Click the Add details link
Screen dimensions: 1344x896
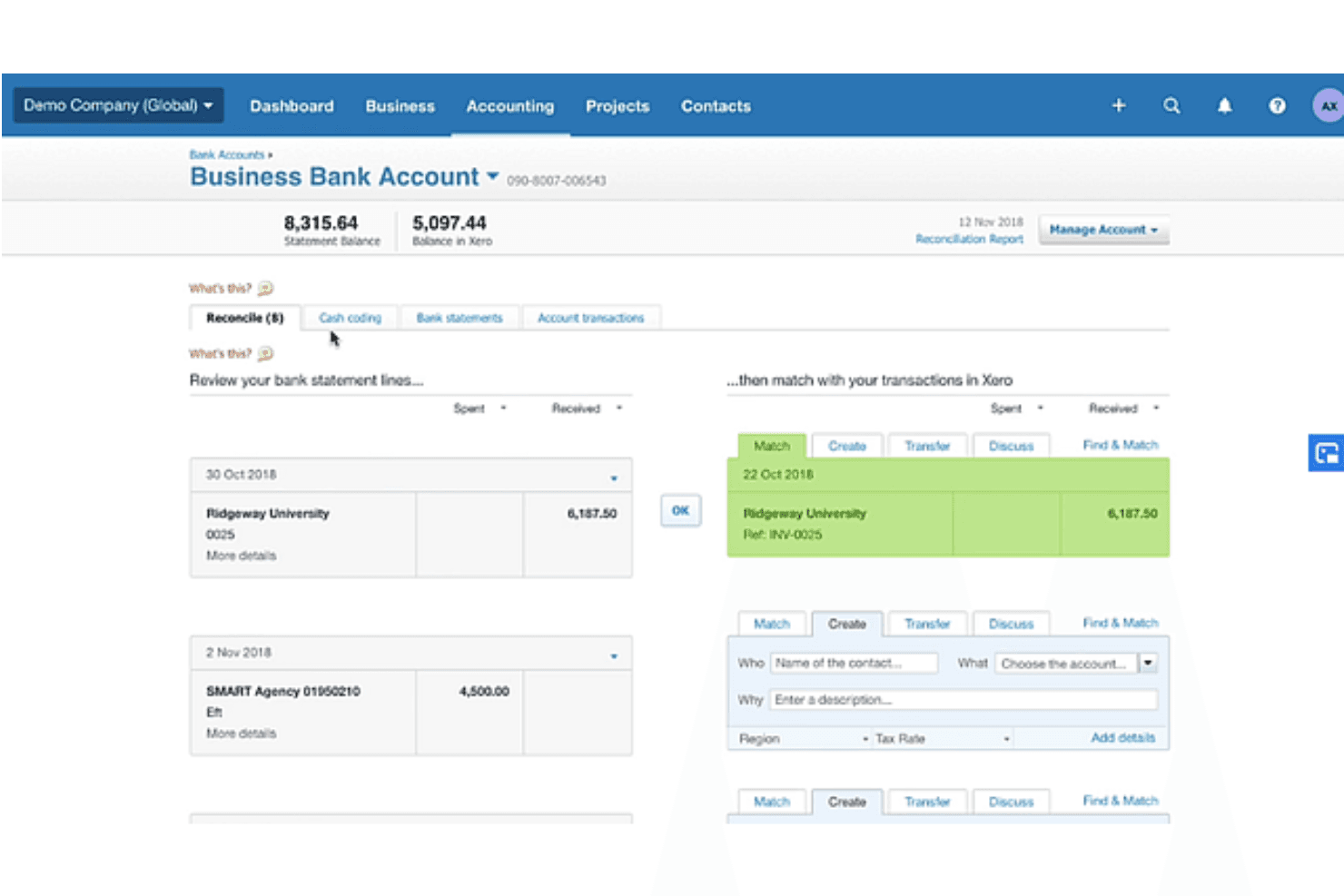tap(1123, 738)
